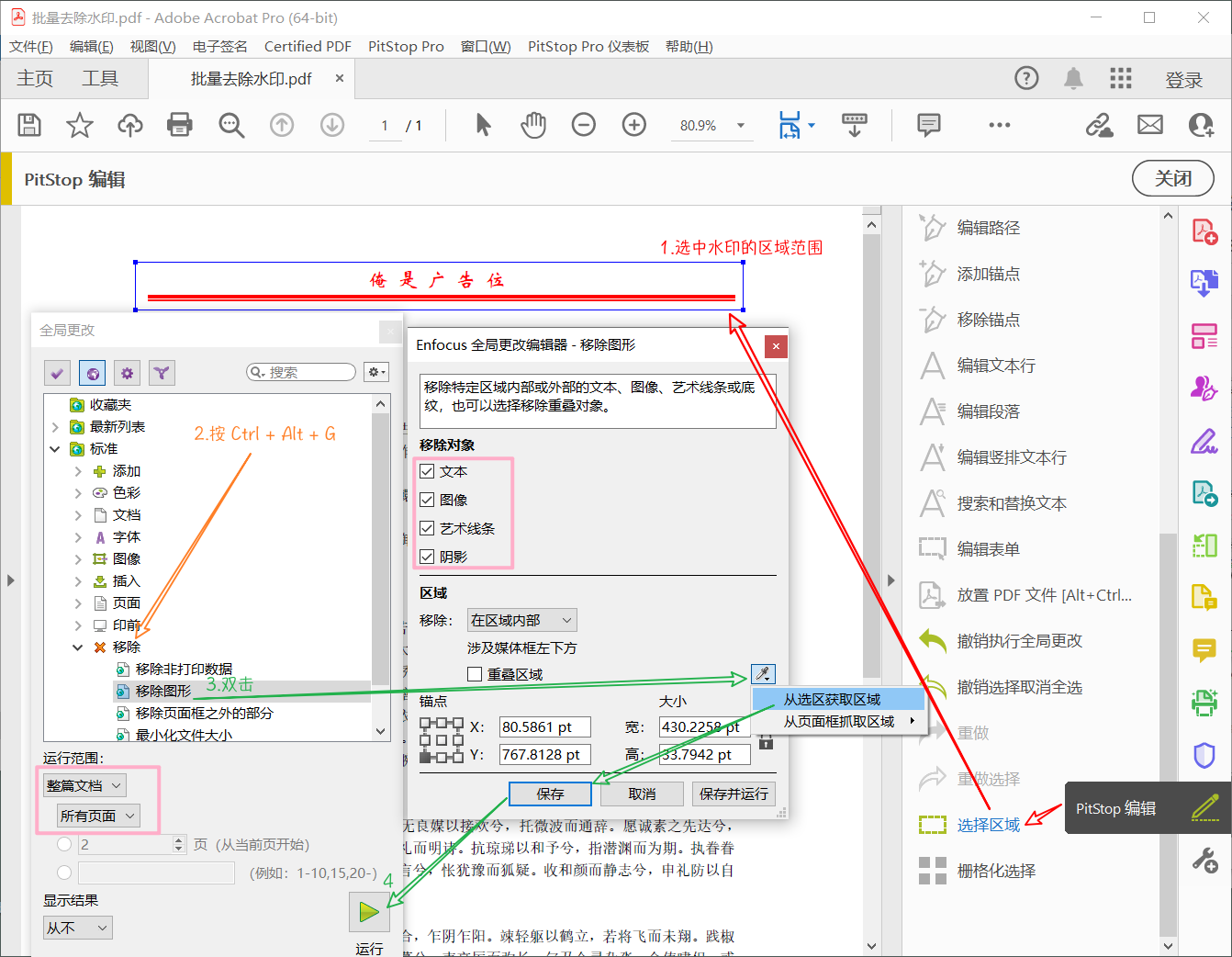This screenshot has width=1232, height=957.
Task: Expand the 色彩 tree node
Action: [78, 493]
